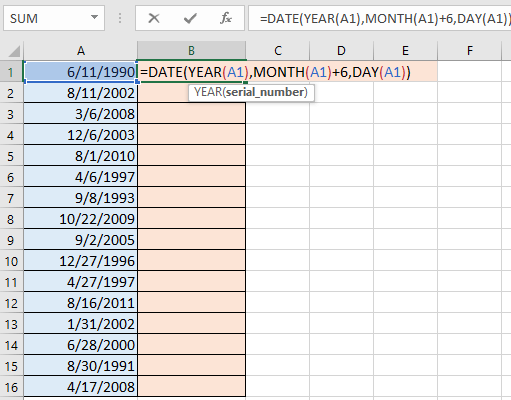
Task: Select column B header
Action: click(191, 51)
